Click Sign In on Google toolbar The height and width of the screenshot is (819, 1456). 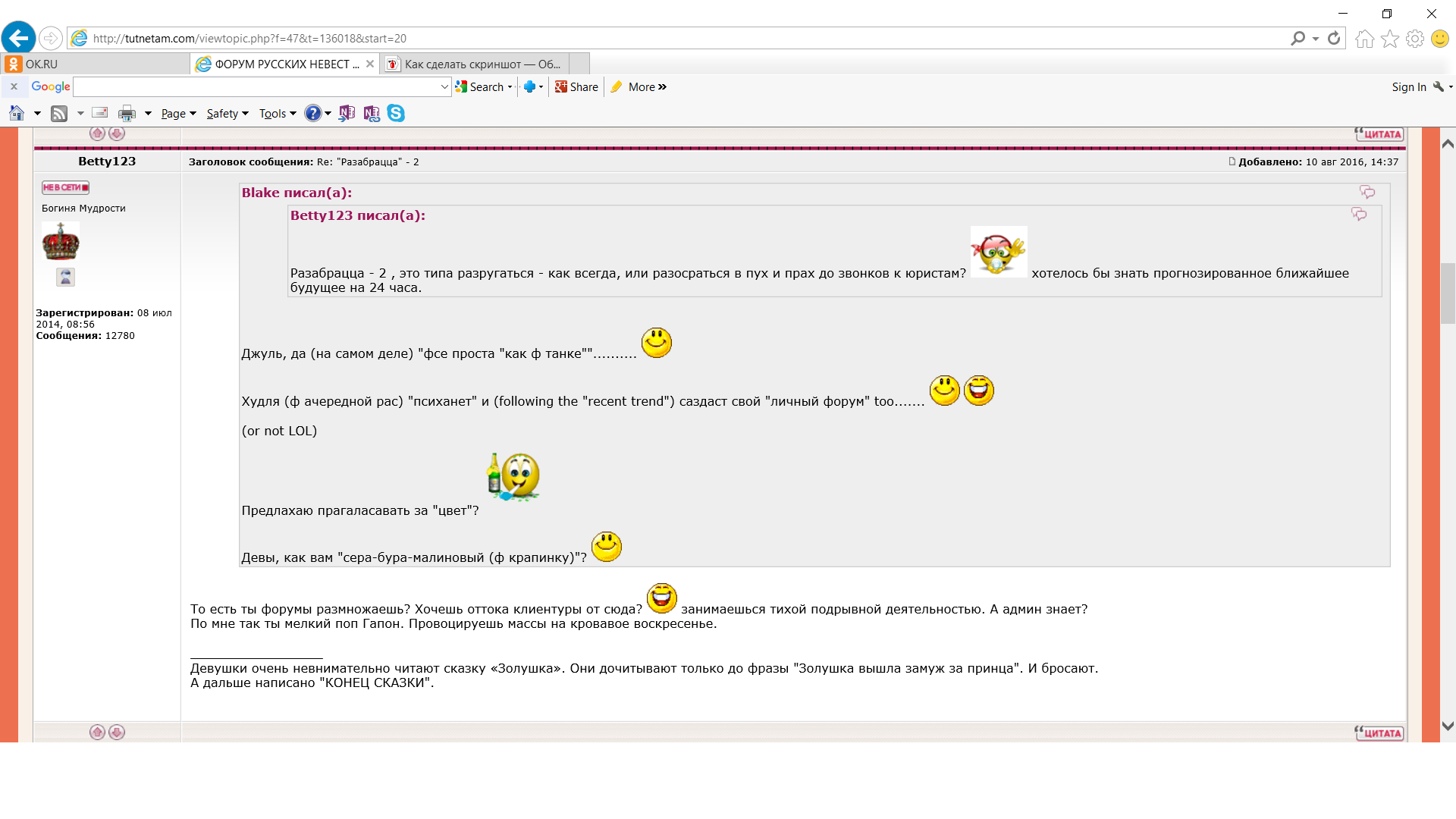click(x=1408, y=87)
